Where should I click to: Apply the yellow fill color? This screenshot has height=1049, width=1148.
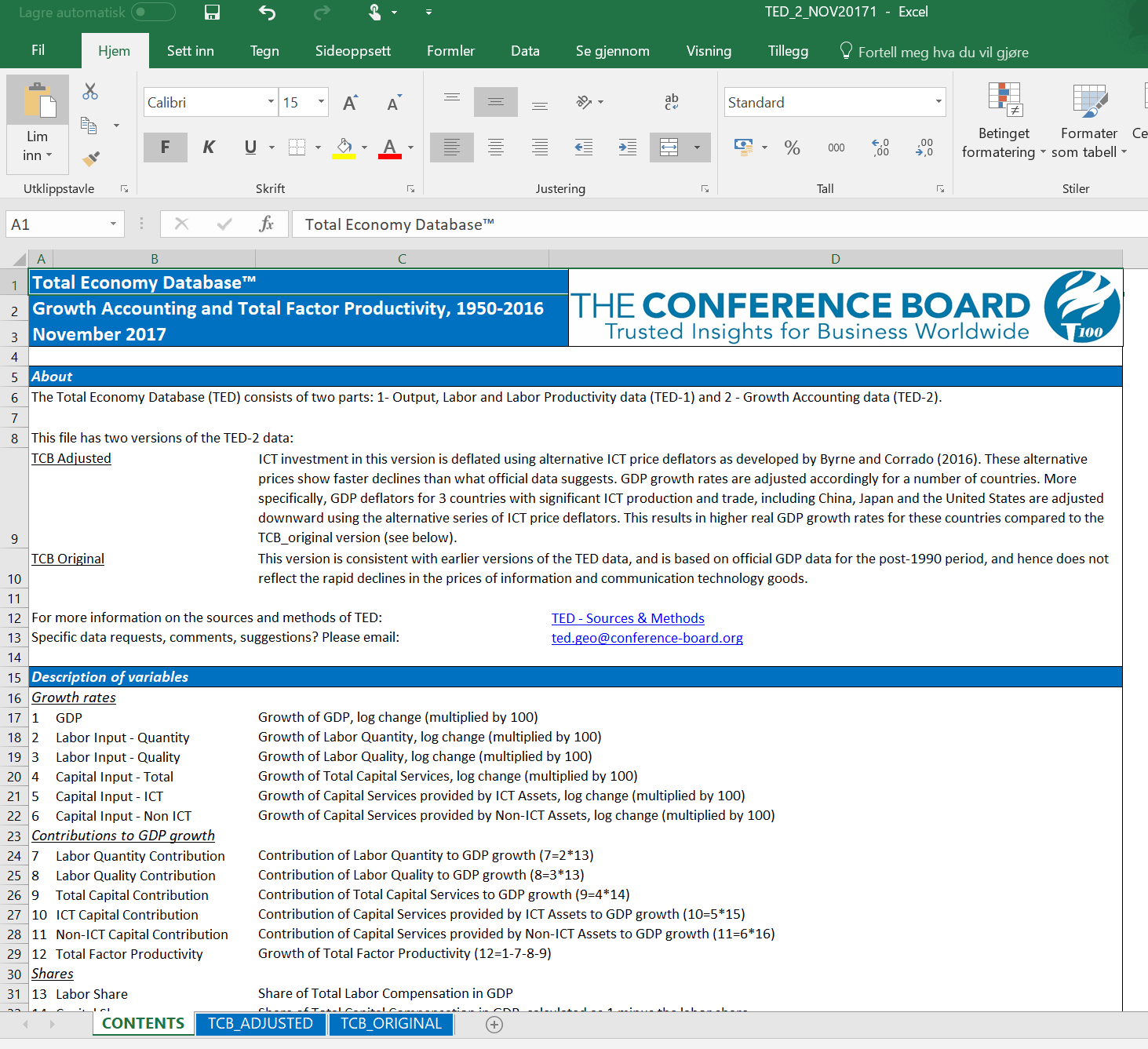[344, 148]
